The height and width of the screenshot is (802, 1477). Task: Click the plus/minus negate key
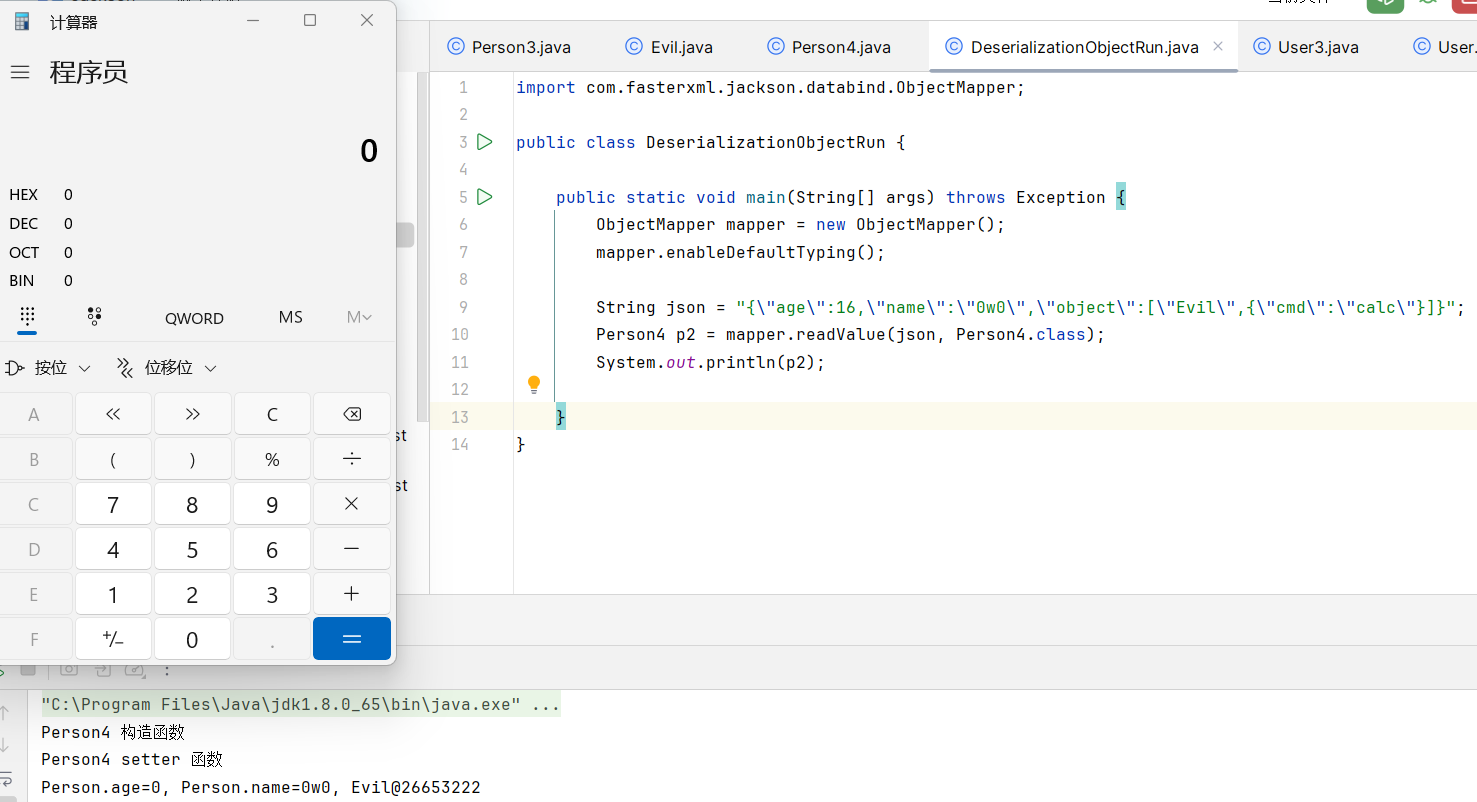tap(113, 639)
